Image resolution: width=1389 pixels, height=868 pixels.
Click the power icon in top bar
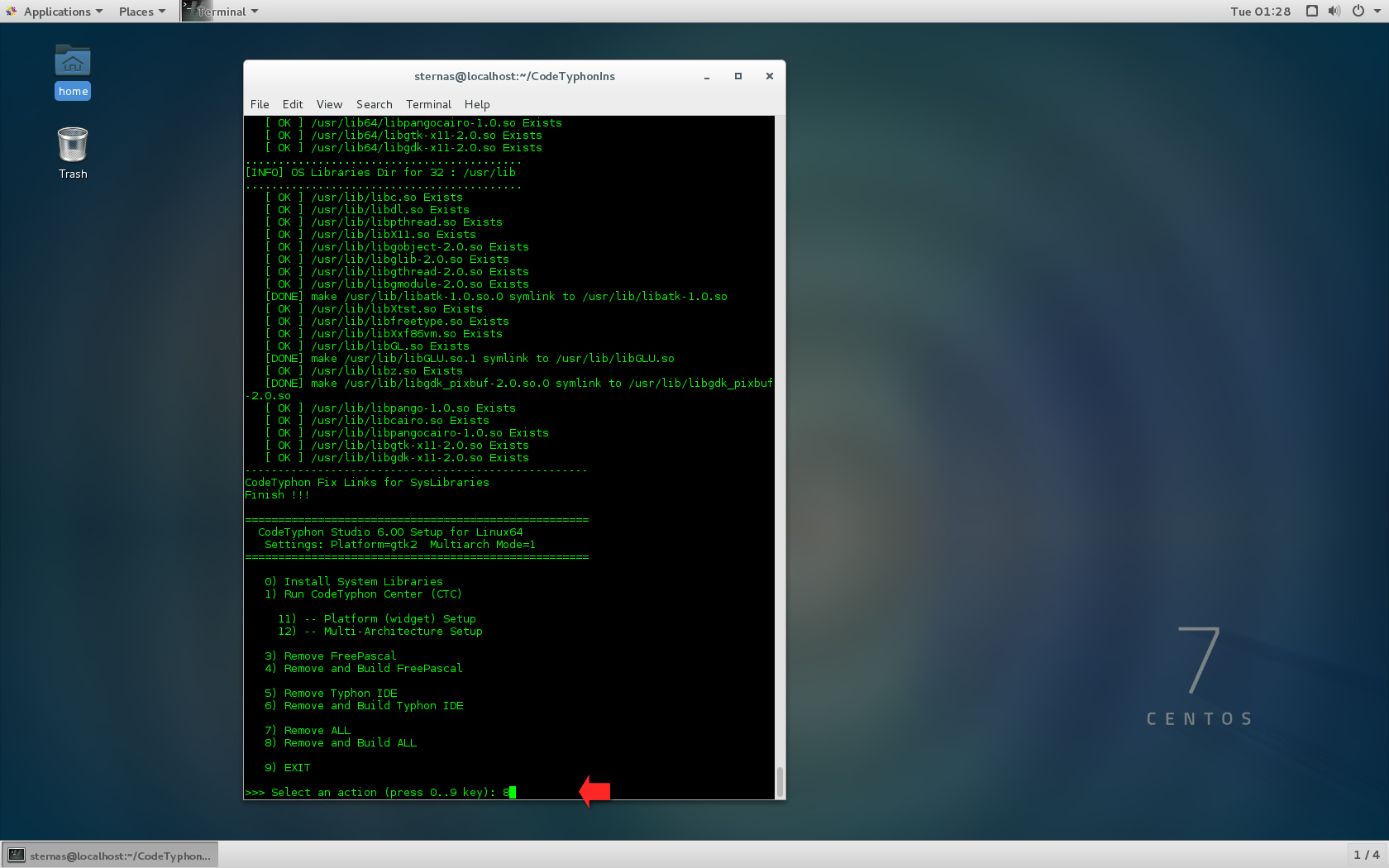(1358, 11)
